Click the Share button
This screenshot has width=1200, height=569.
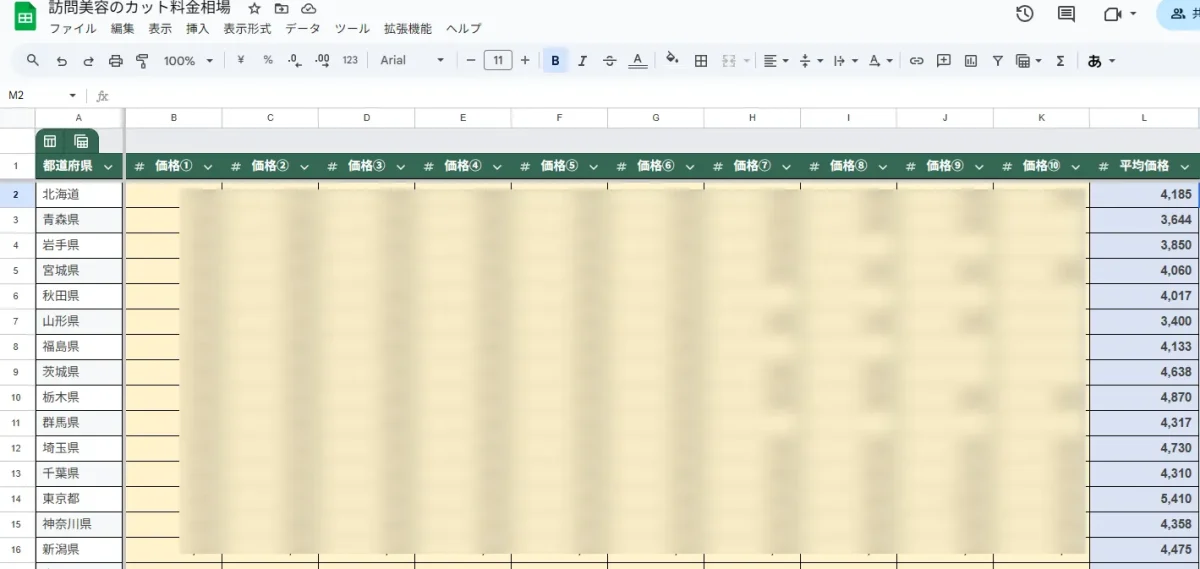[x=1182, y=13]
